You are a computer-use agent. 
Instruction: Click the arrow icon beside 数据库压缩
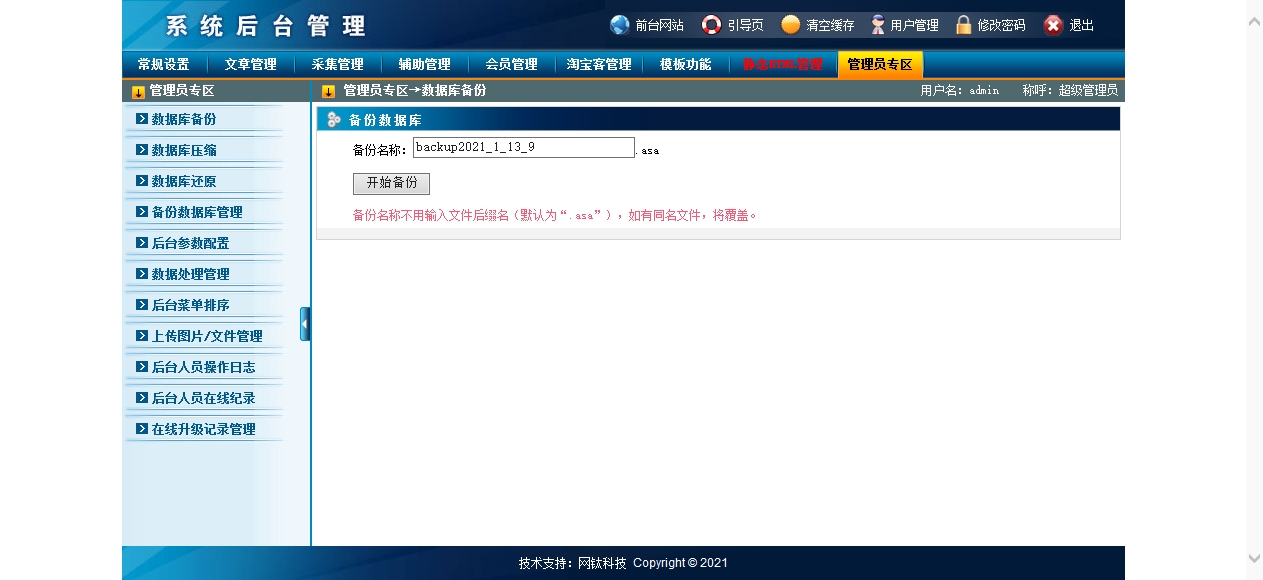click(142, 150)
